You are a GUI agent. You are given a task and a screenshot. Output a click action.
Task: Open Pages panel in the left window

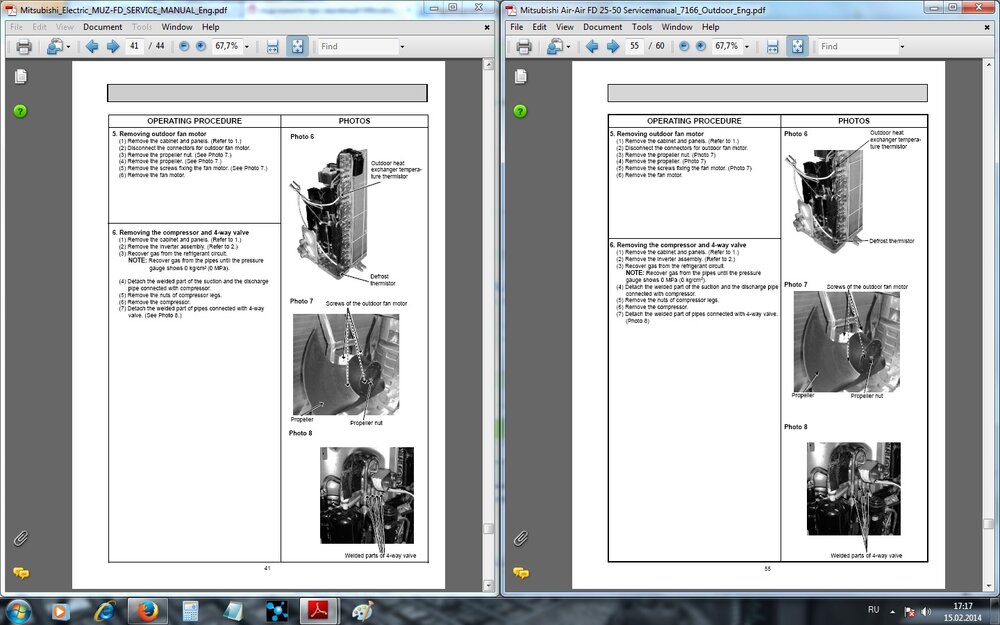(x=20, y=77)
